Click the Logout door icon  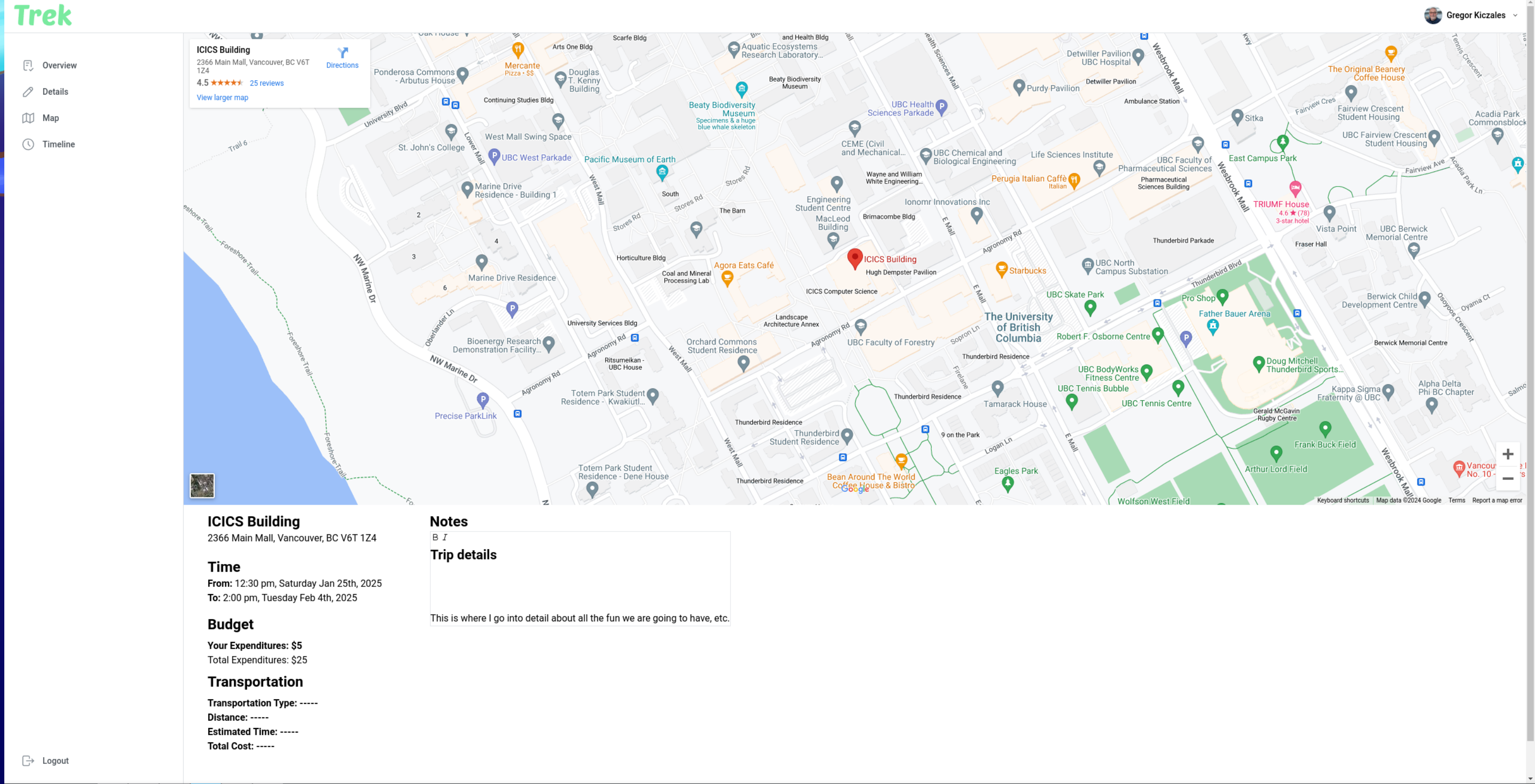click(x=28, y=761)
